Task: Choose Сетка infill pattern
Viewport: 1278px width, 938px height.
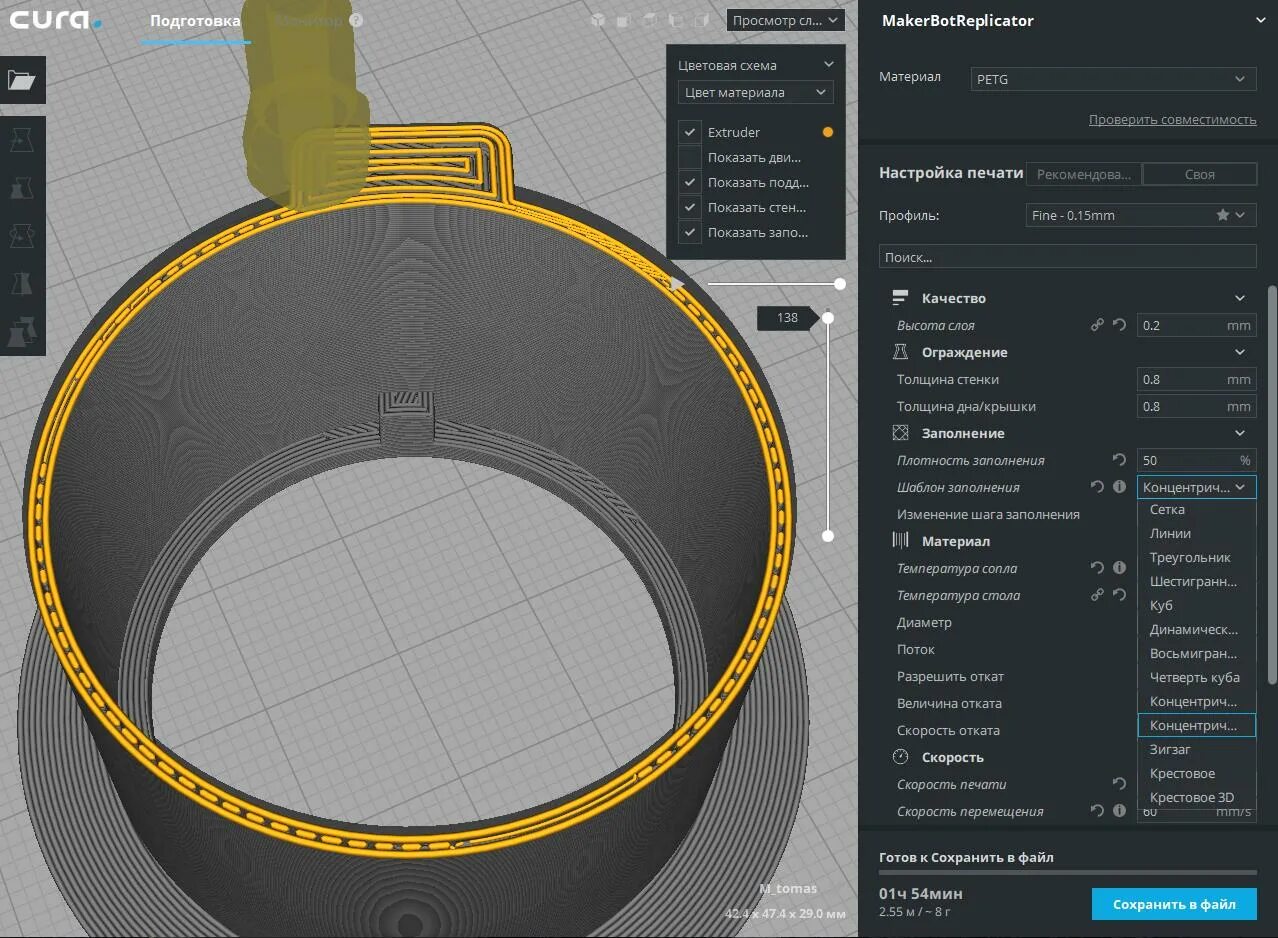Action: (x=1197, y=509)
